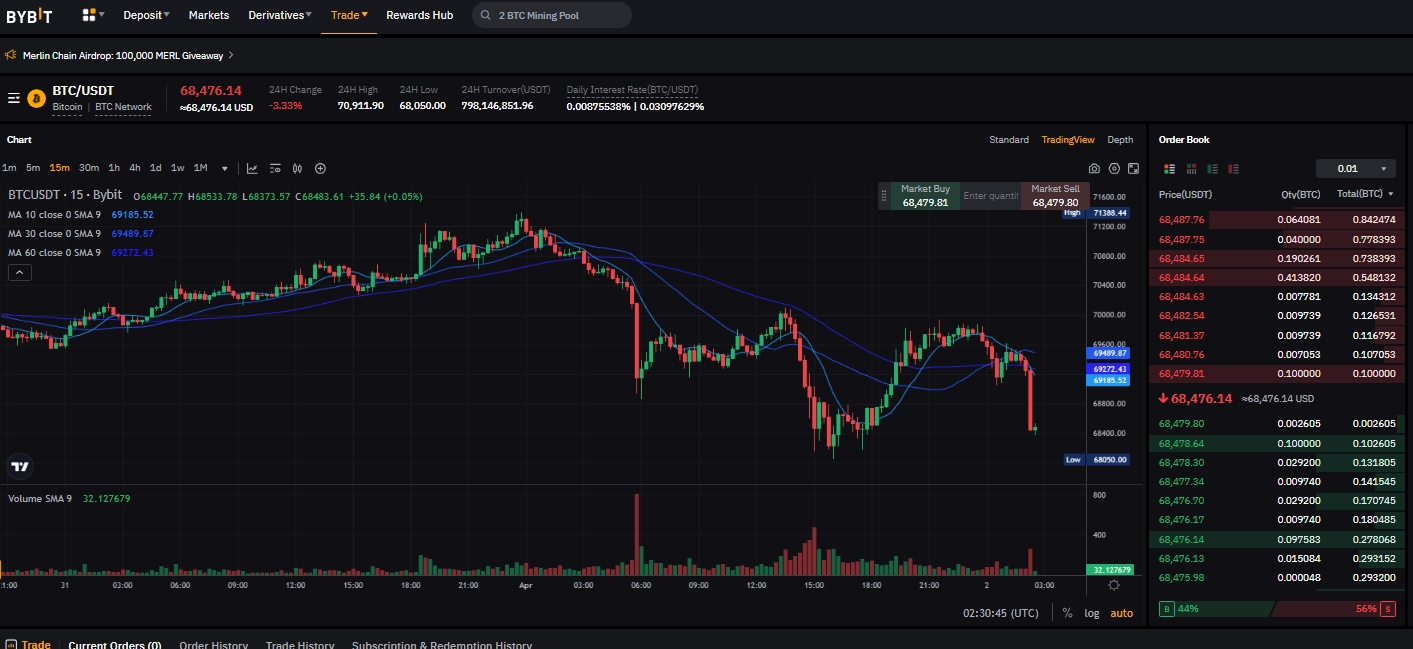This screenshot has width=1413, height=649.
Task: Select the 30m timeframe
Action: tap(89, 168)
